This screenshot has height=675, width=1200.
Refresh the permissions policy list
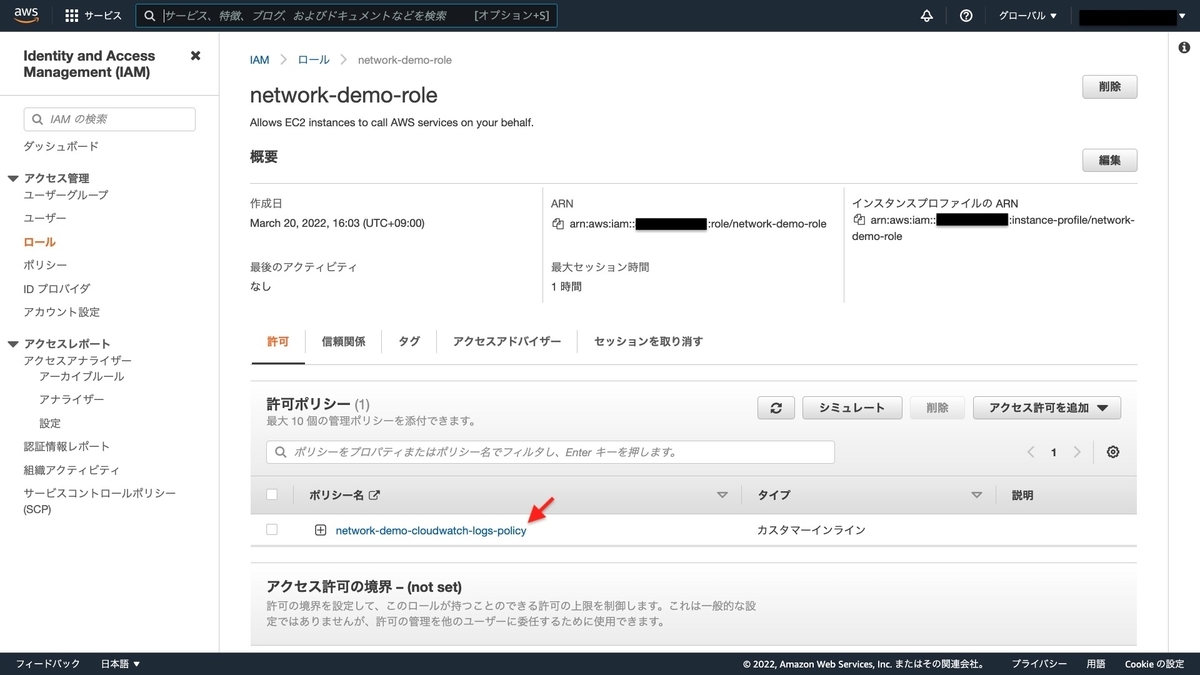pos(776,408)
